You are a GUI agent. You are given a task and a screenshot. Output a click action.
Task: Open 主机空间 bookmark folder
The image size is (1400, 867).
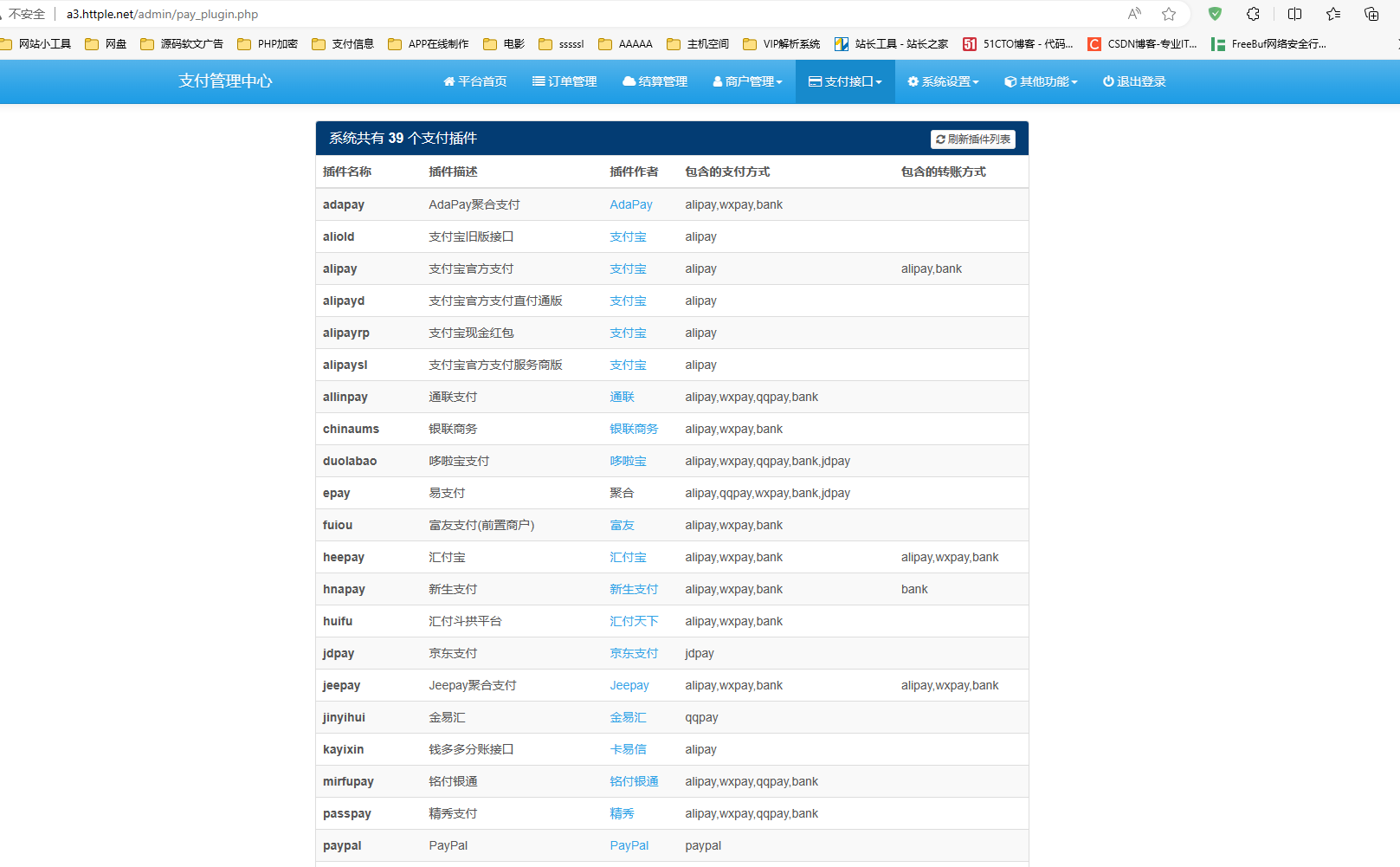(698, 44)
